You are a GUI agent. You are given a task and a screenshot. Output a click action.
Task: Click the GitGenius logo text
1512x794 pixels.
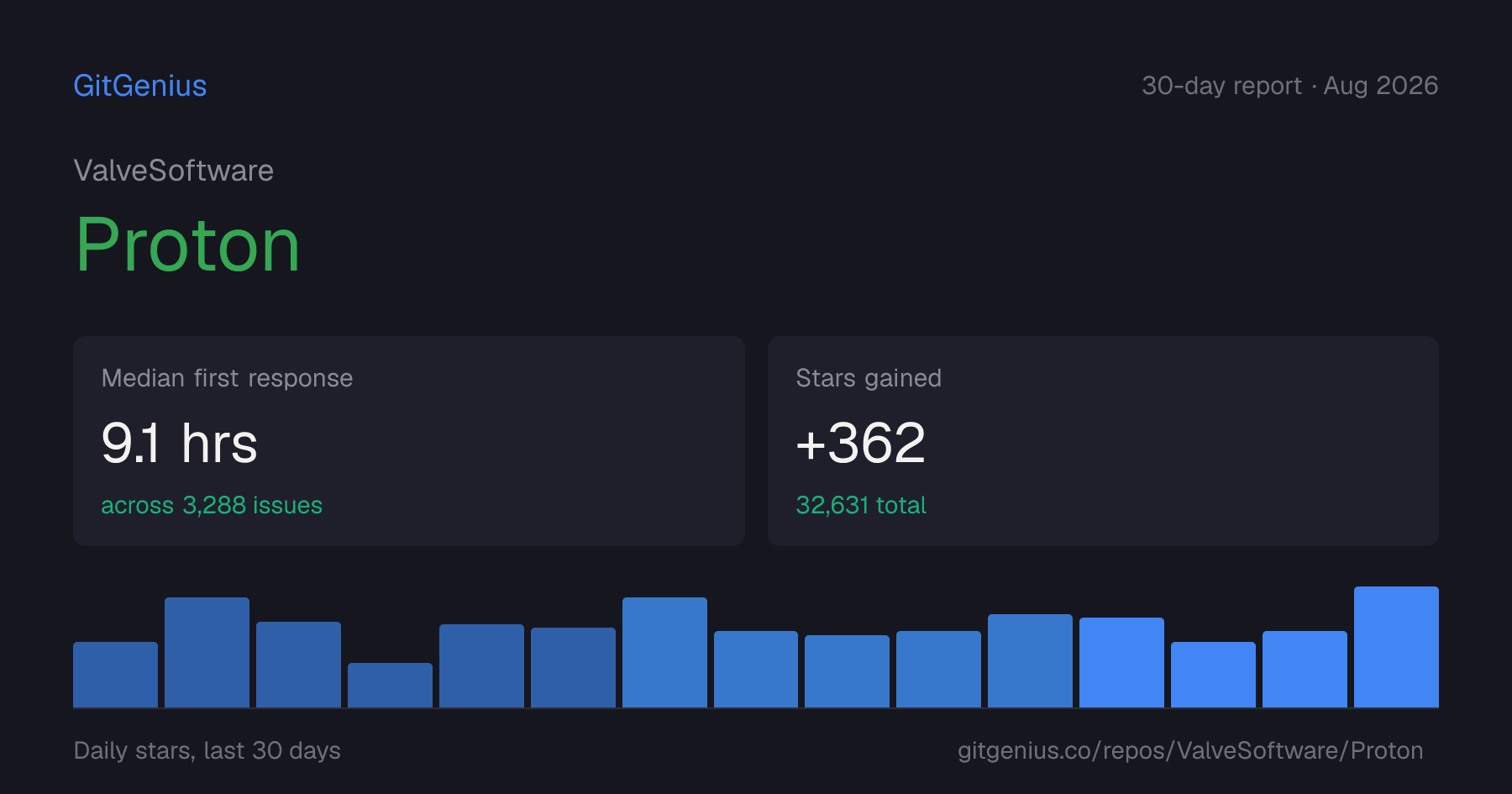[x=140, y=86]
